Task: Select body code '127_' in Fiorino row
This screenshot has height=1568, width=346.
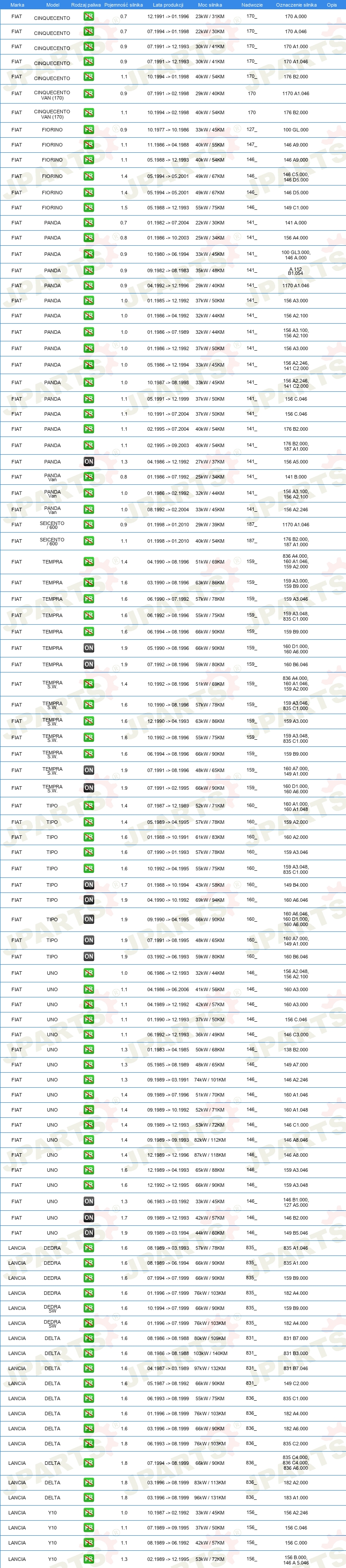Action: pyautogui.click(x=251, y=130)
